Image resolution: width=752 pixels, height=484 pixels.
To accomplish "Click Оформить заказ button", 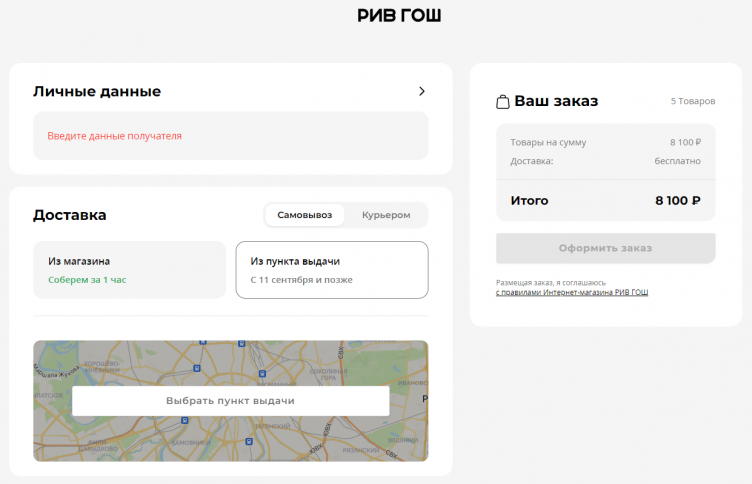I will (x=606, y=248).
